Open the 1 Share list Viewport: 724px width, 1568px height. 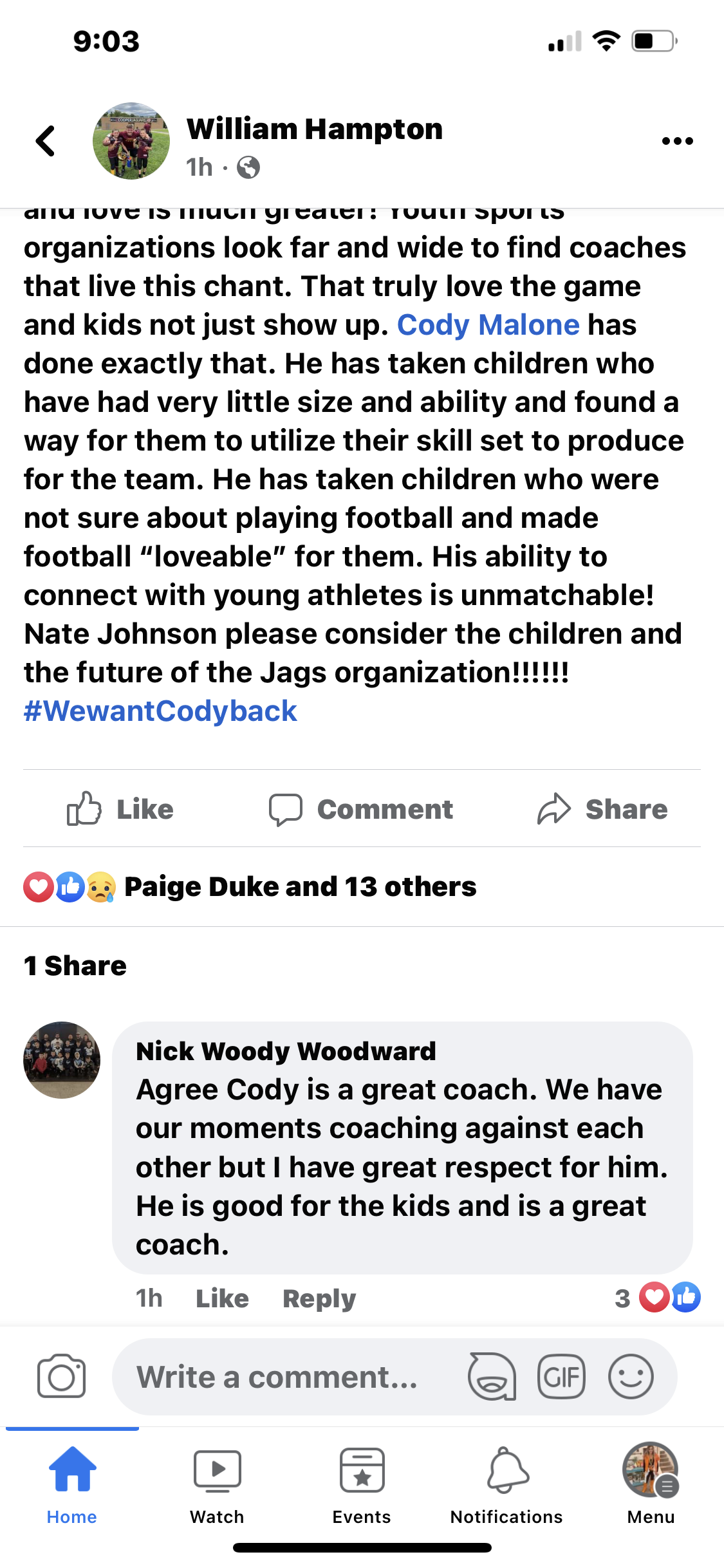click(x=75, y=966)
